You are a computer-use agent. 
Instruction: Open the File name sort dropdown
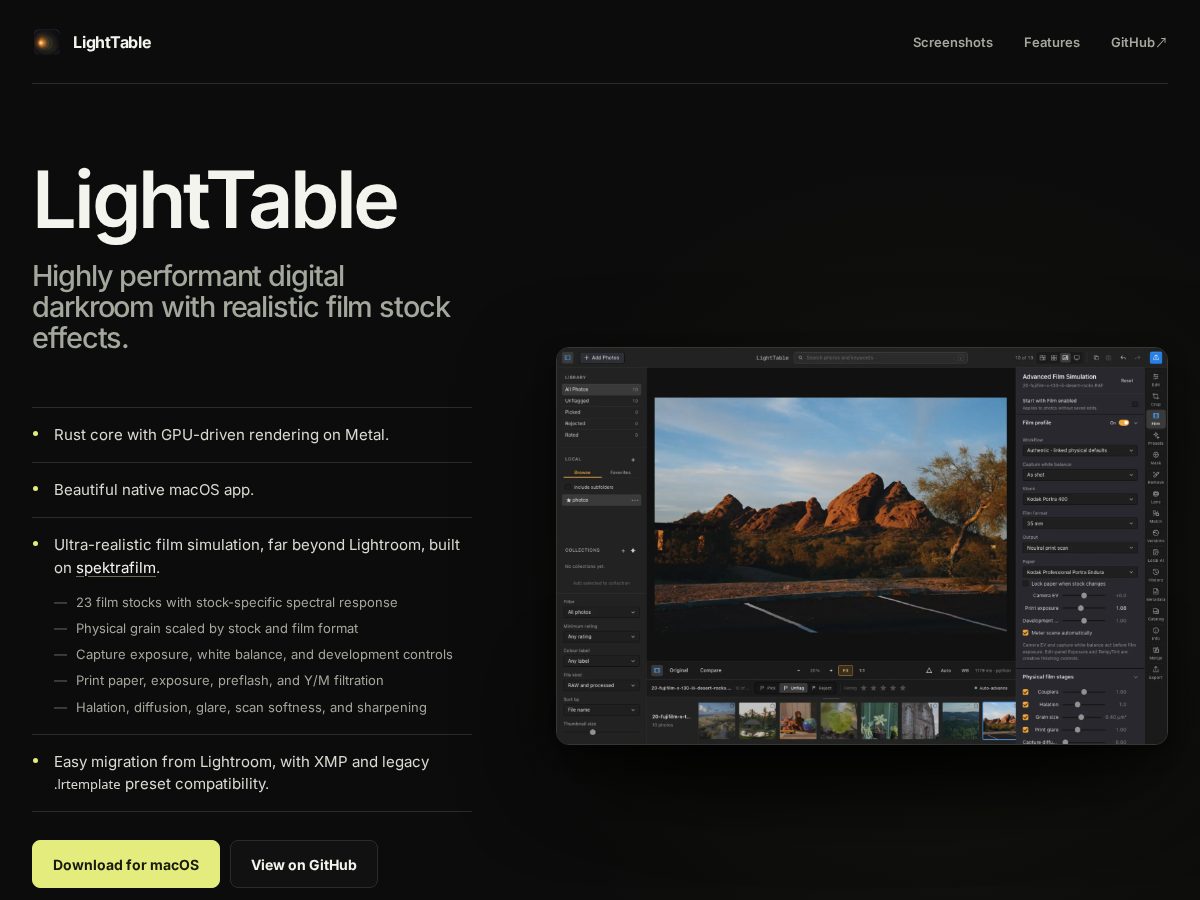pos(601,710)
